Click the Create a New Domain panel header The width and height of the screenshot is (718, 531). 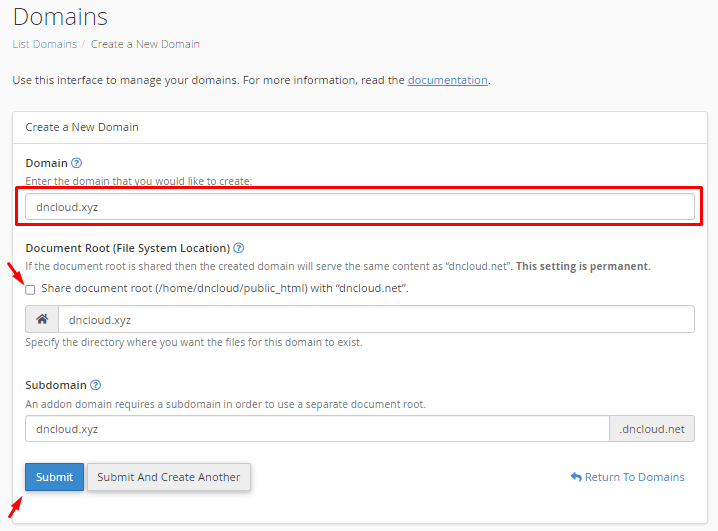82,127
